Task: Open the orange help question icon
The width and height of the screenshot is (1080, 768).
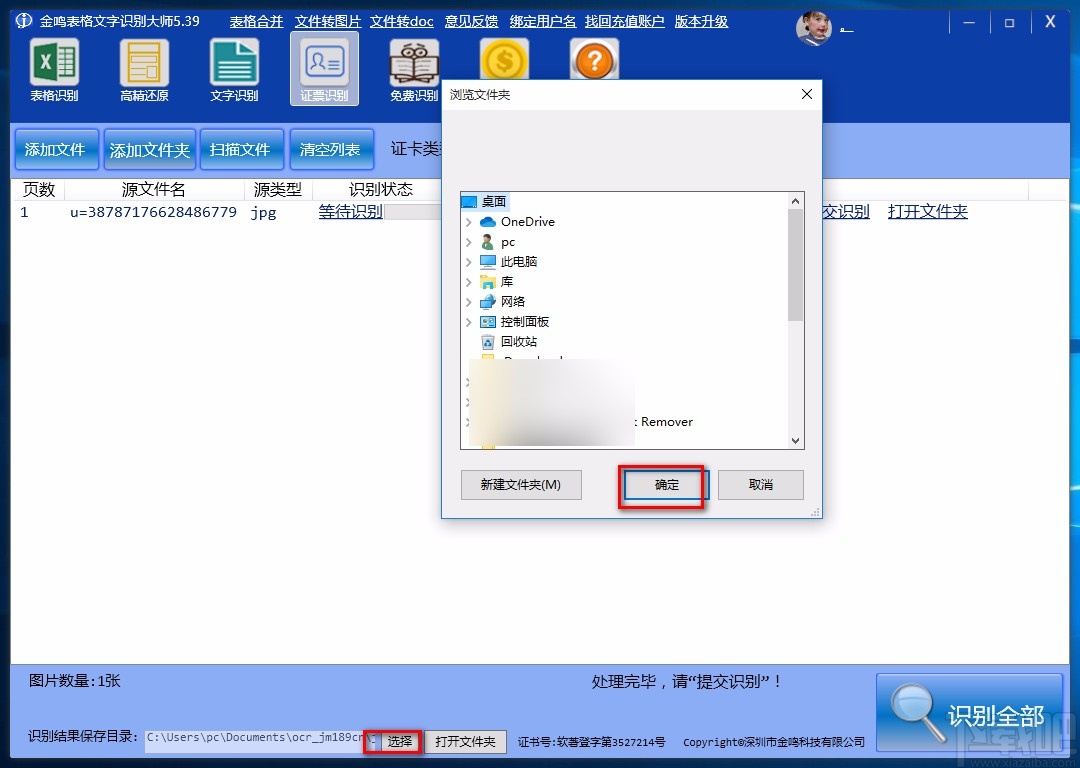Action: 594,60
